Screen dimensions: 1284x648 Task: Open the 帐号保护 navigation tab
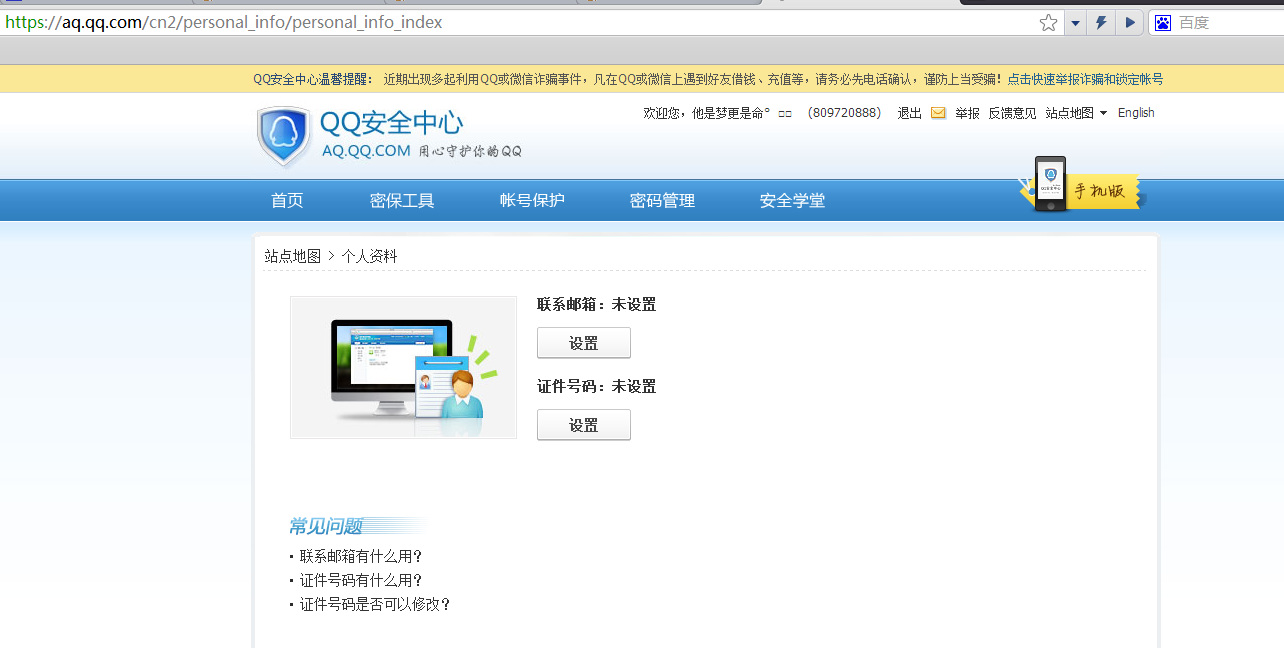tap(532, 201)
